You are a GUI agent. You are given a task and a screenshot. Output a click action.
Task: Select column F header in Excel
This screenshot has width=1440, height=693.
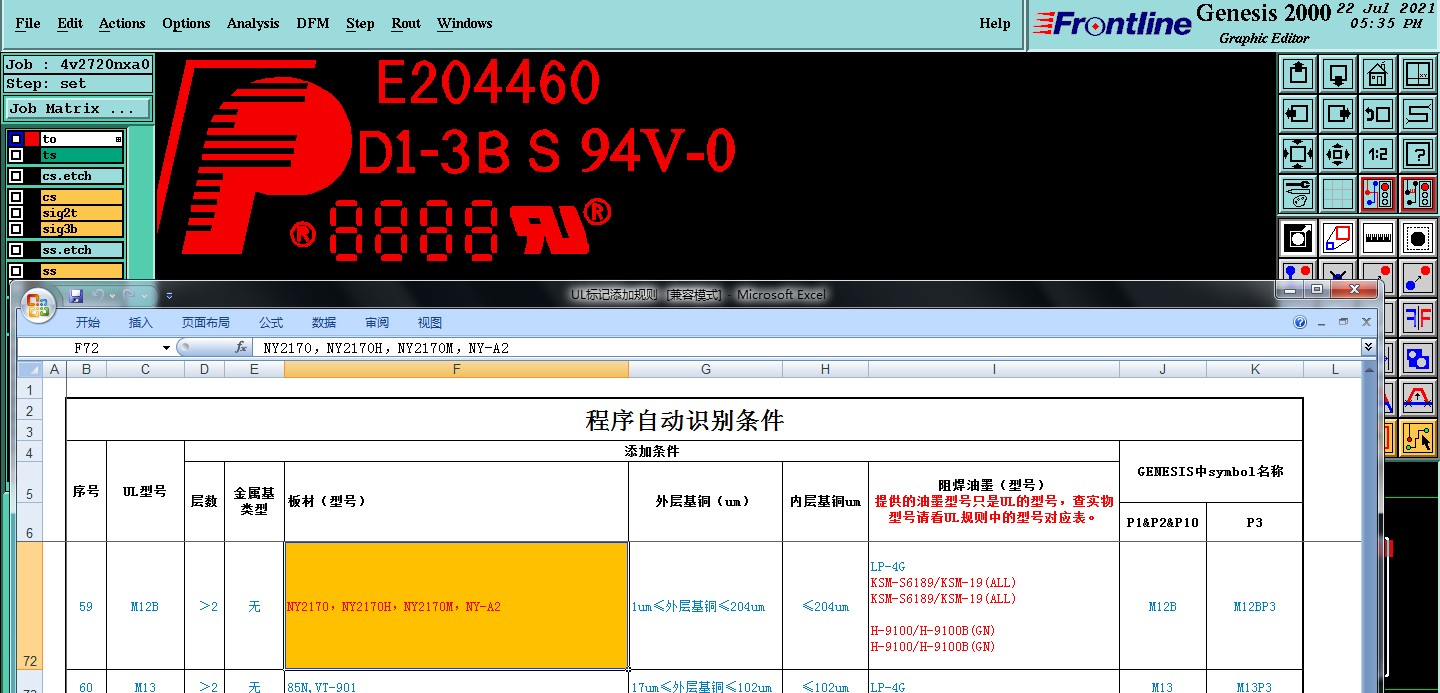click(456, 369)
